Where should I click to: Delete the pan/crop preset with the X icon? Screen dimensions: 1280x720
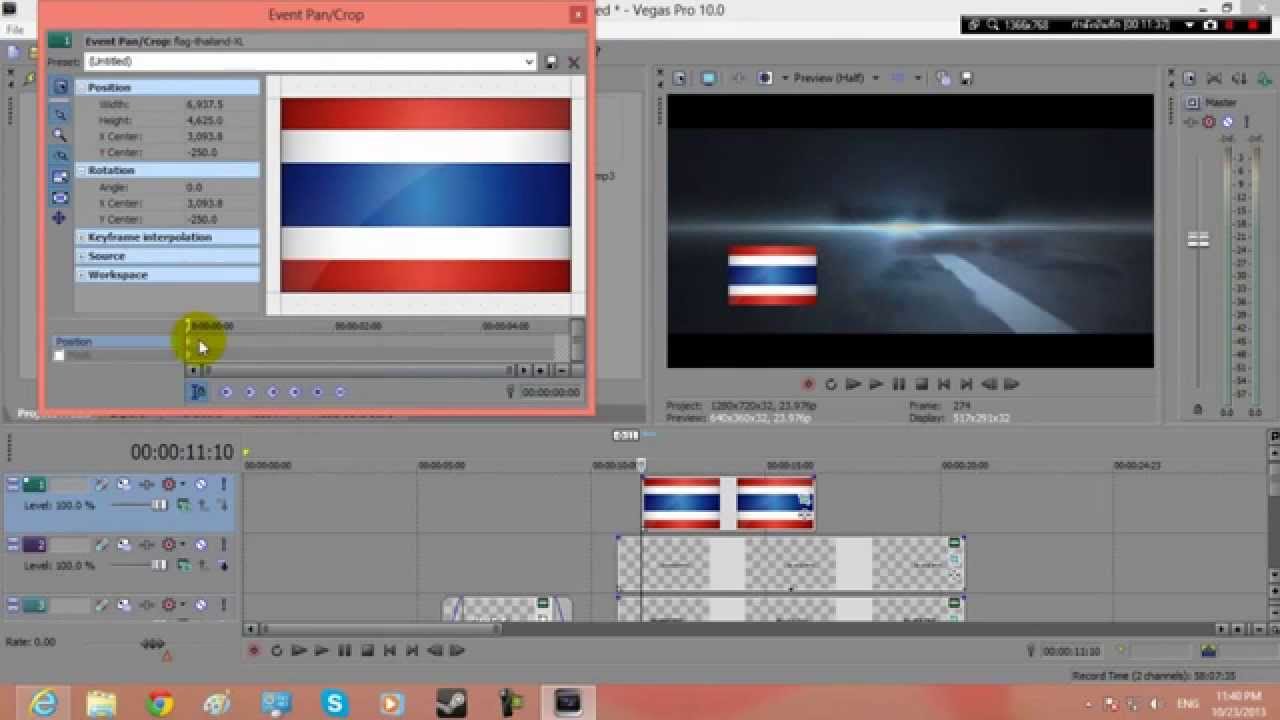click(574, 62)
